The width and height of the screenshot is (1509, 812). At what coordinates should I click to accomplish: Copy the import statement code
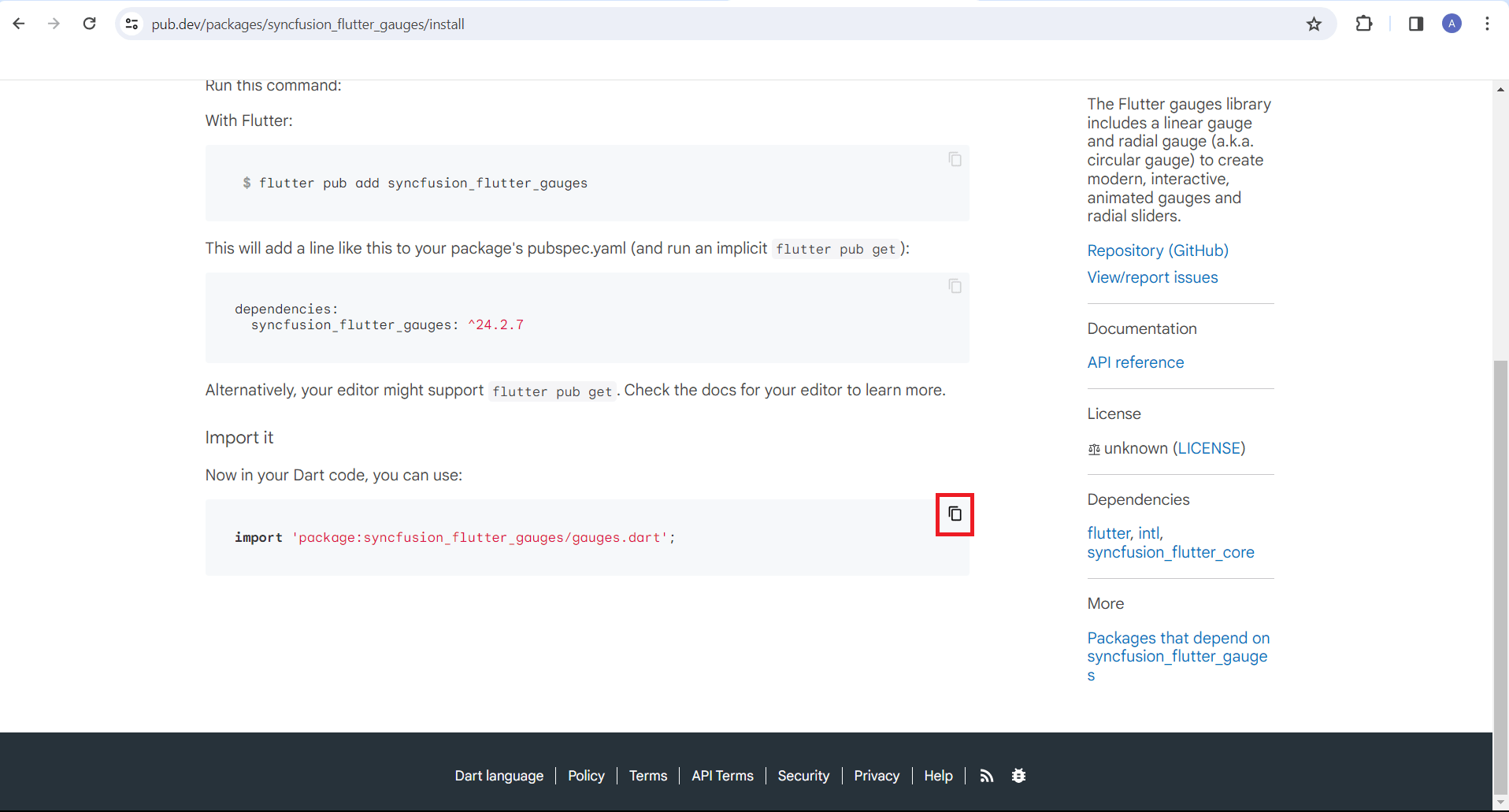pos(955,514)
